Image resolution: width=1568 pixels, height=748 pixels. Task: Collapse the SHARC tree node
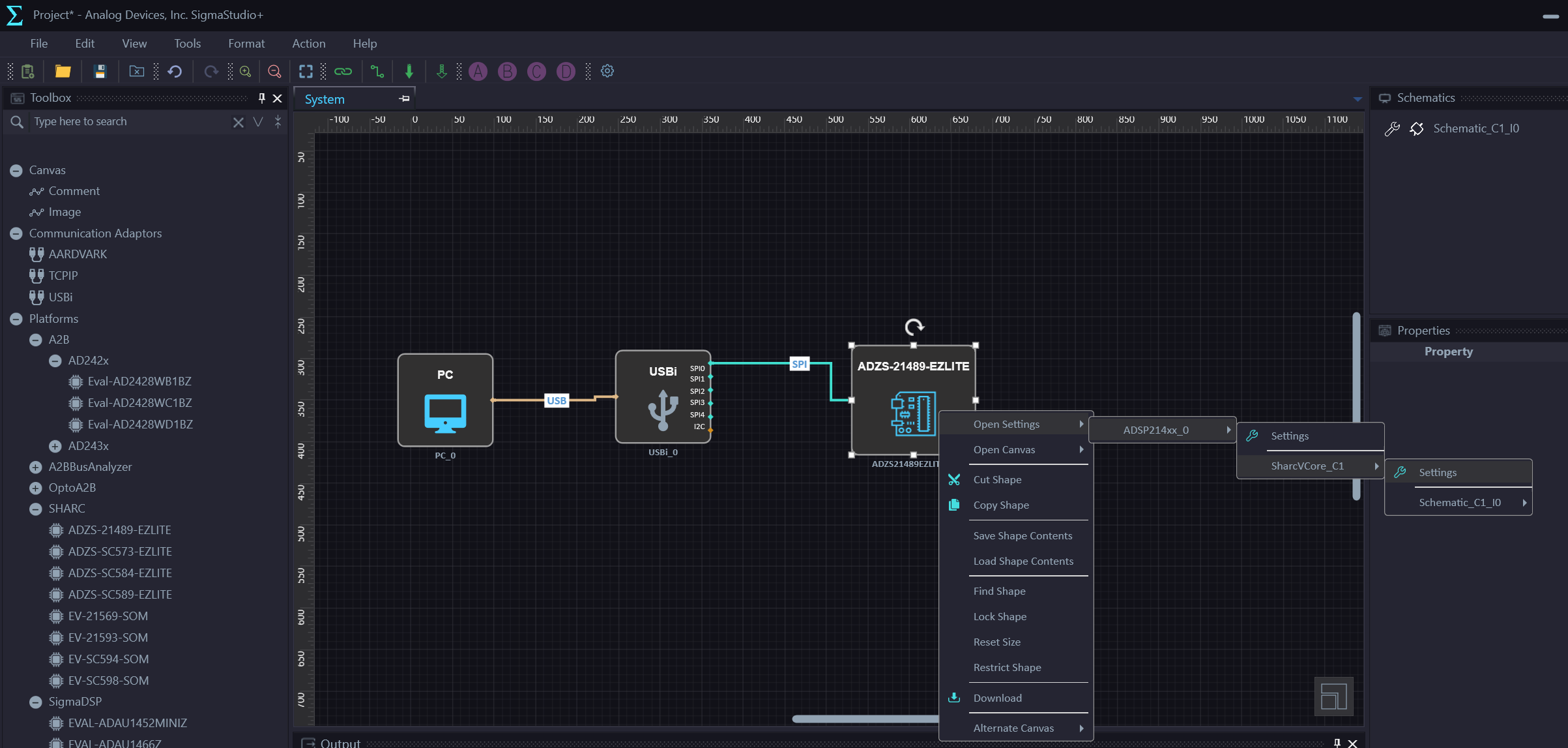pyautogui.click(x=36, y=509)
